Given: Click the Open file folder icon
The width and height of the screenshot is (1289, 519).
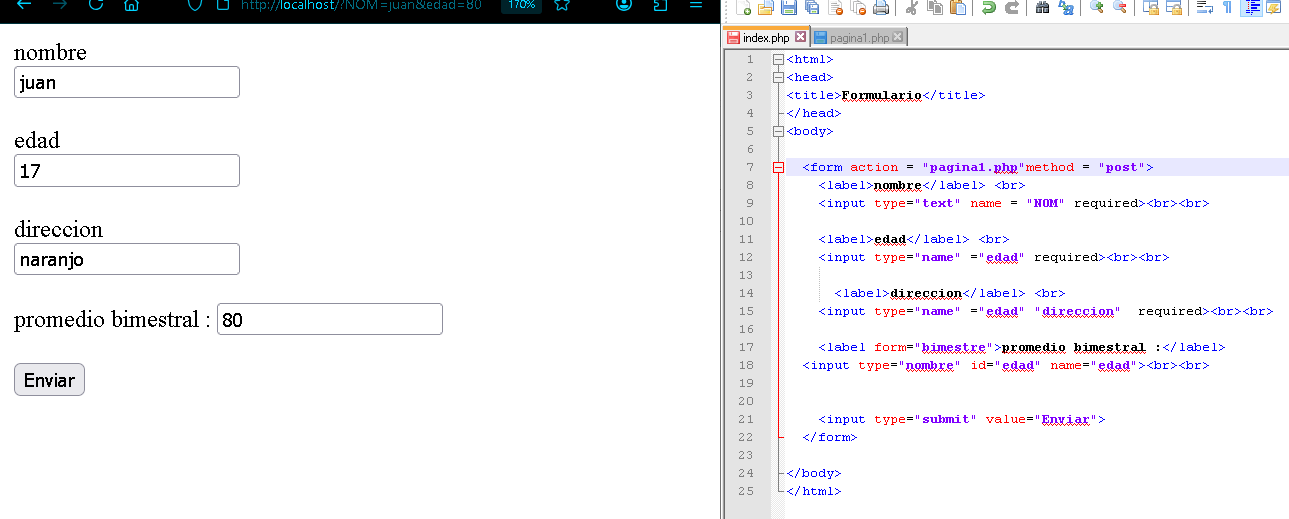Looking at the screenshot, I should pos(765,8).
